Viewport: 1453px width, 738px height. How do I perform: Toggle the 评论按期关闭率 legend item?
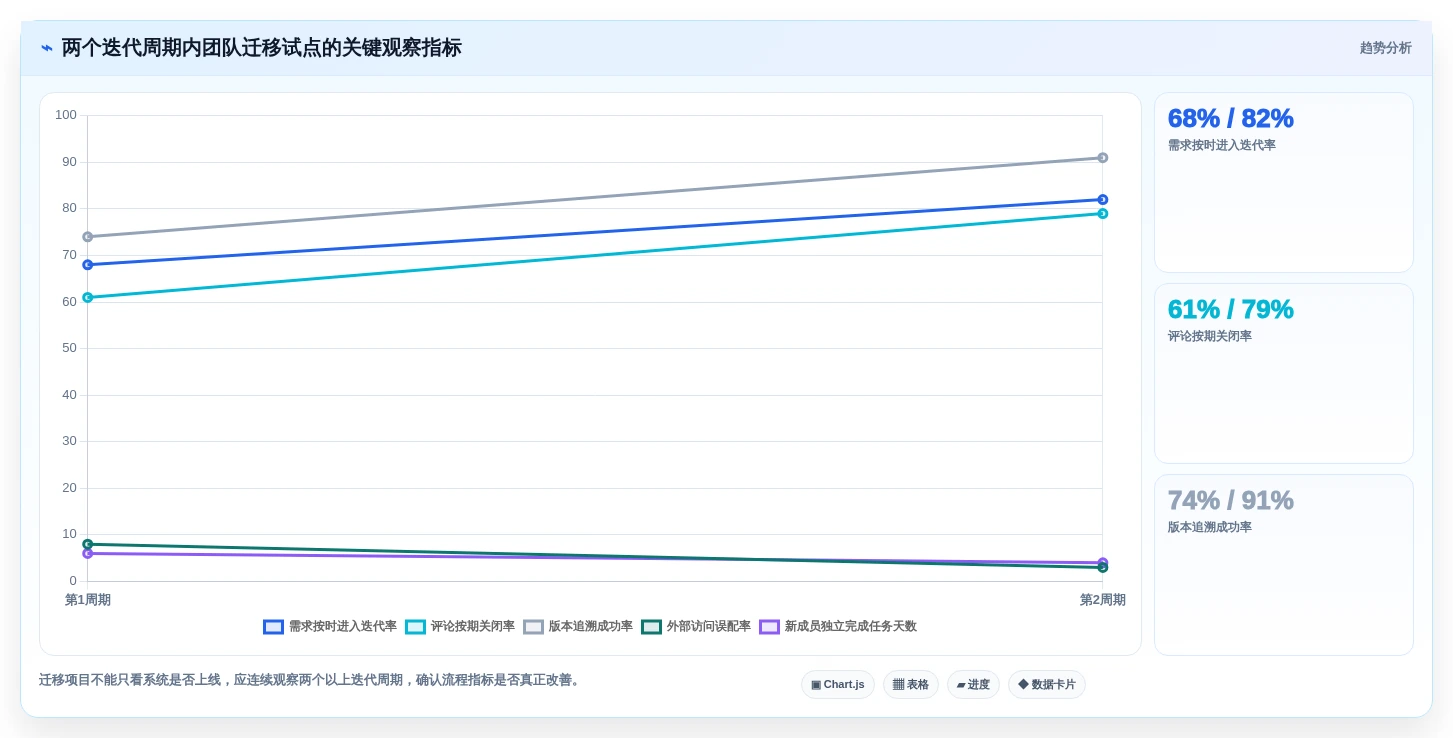pyautogui.click(x=460, y=627)
